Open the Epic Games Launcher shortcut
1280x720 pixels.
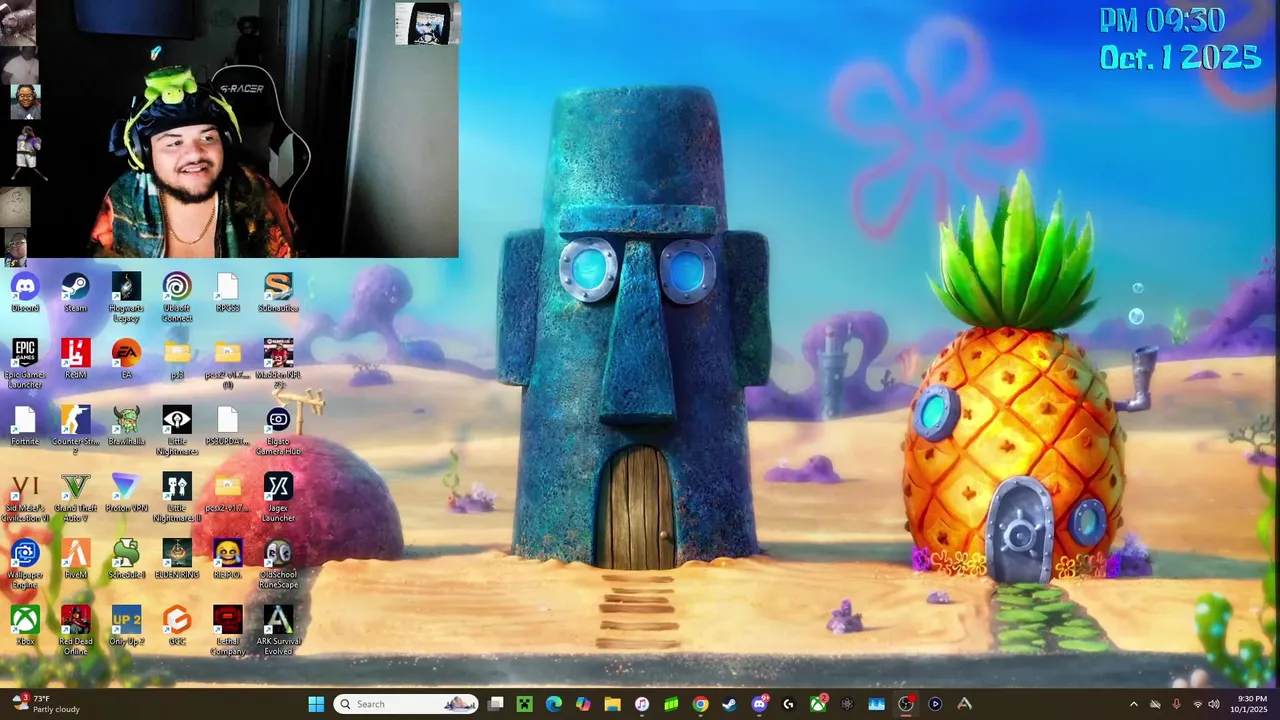click(25, 364)
